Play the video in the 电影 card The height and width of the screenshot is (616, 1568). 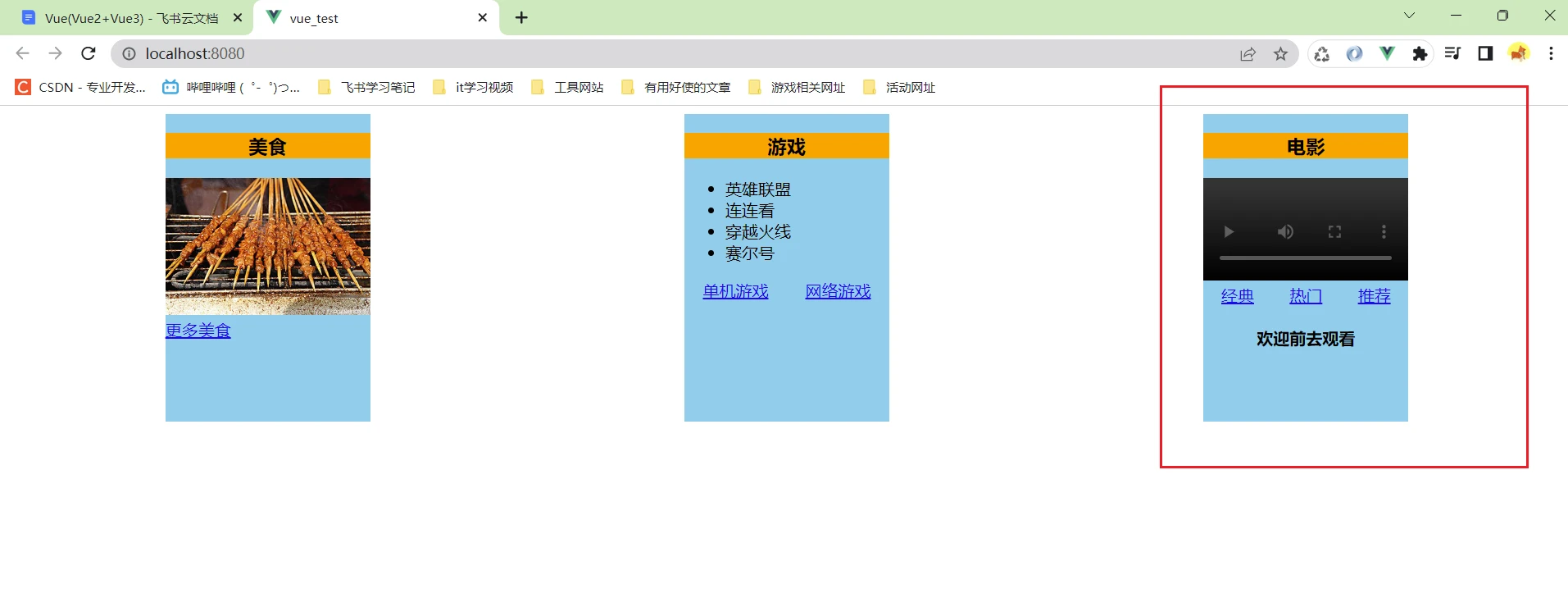(1228, 232)
